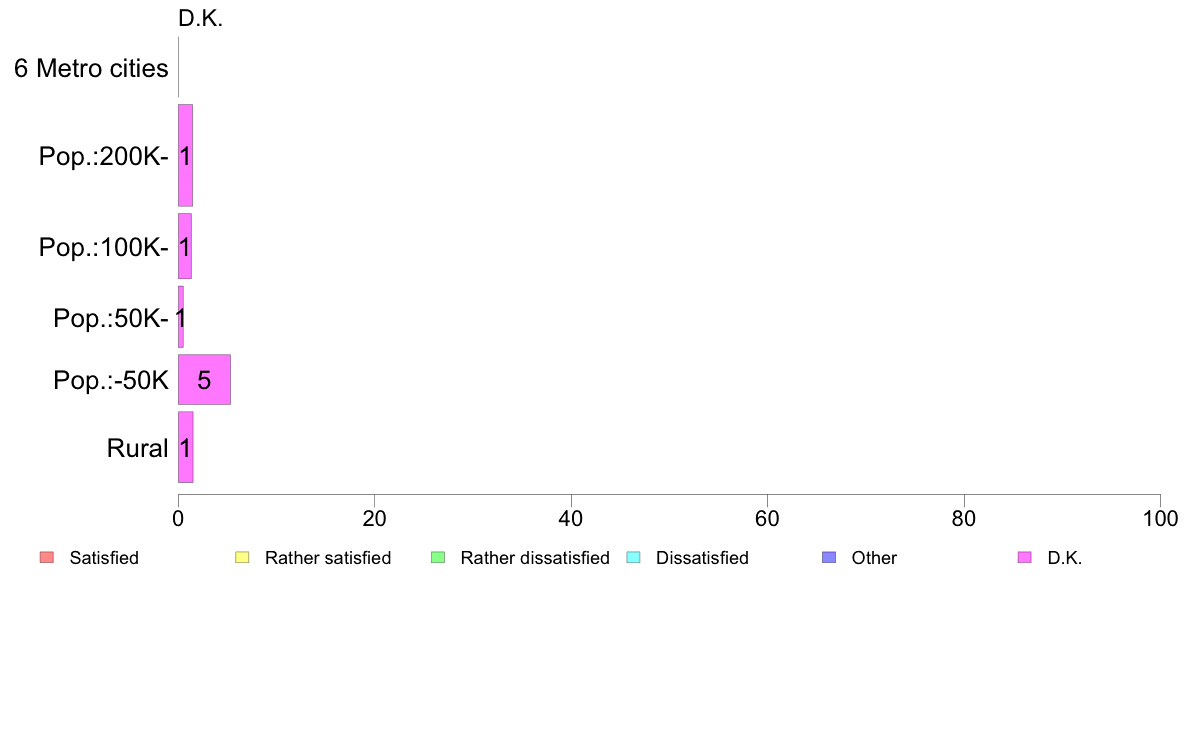
Task: Click the Rather dissatisfied legend text
Action: (535, 558)
